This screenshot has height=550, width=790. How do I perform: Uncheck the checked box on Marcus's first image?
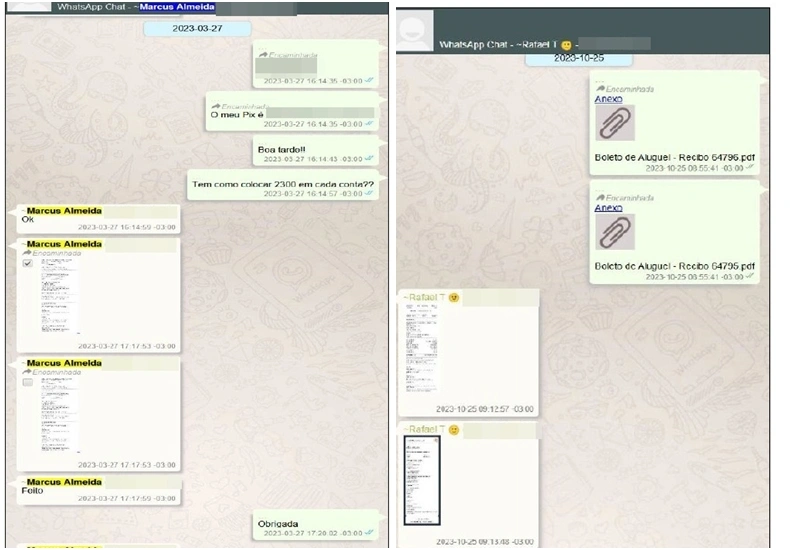click(28, 263)
